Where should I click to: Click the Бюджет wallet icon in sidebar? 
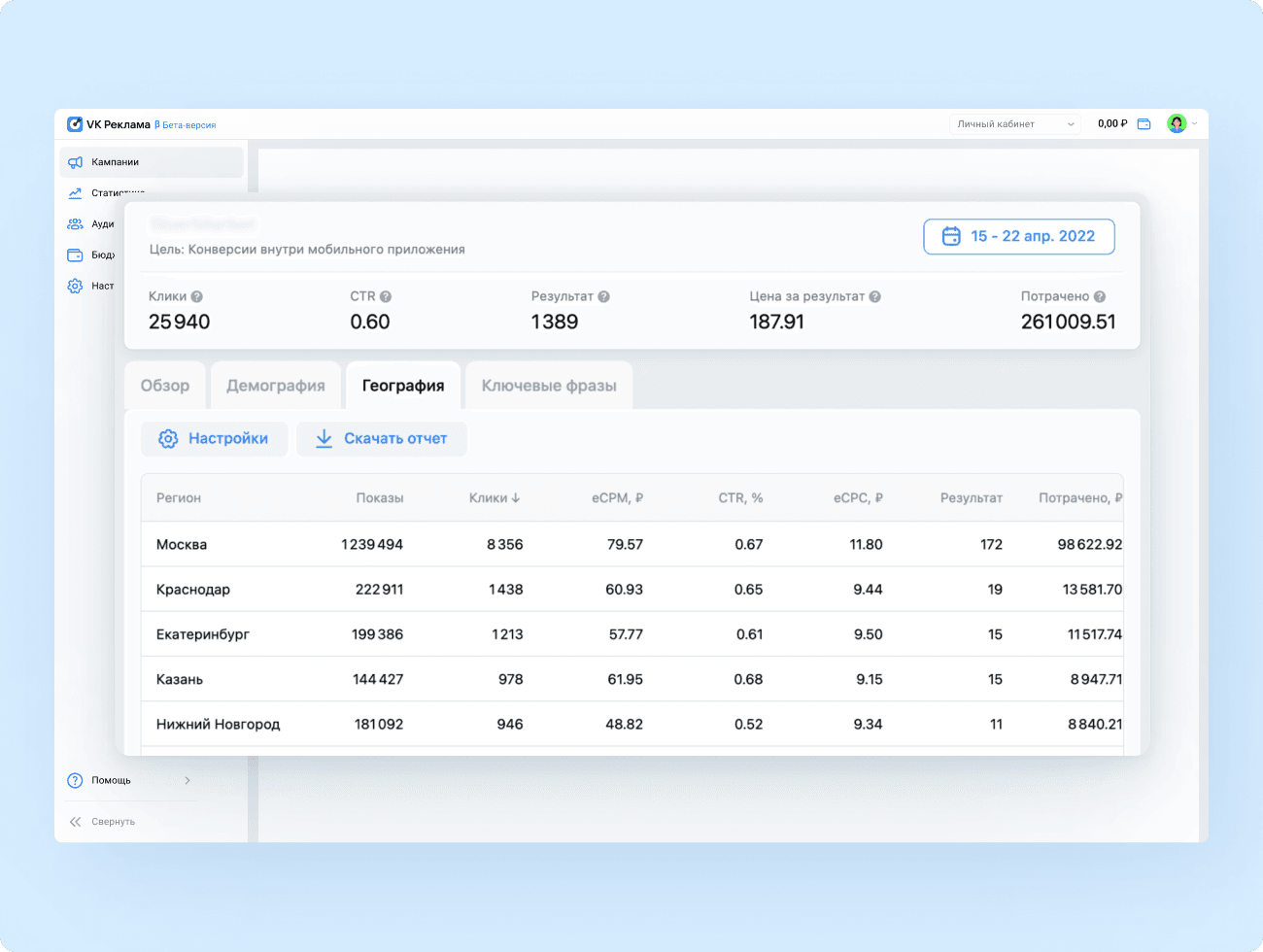coord(75,255)
